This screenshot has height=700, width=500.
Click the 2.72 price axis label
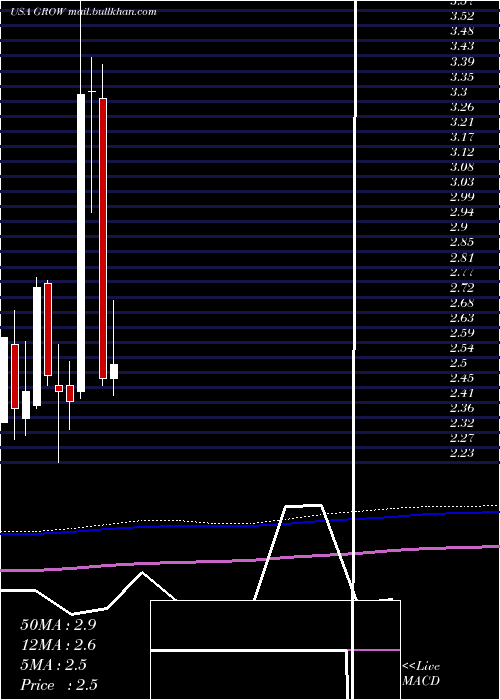(462, 288)
